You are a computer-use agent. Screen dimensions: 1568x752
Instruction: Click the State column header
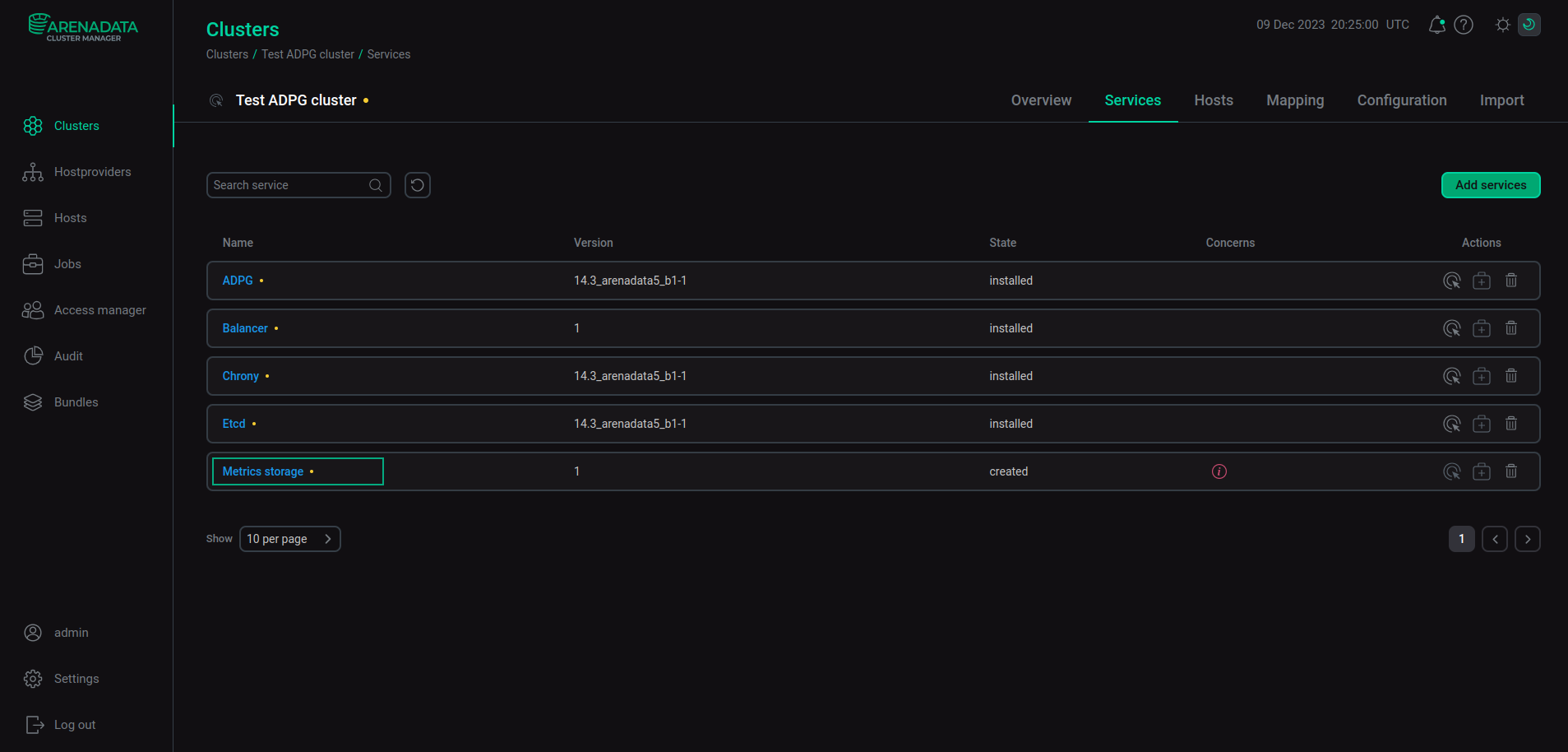click(x=1002, y=243)
